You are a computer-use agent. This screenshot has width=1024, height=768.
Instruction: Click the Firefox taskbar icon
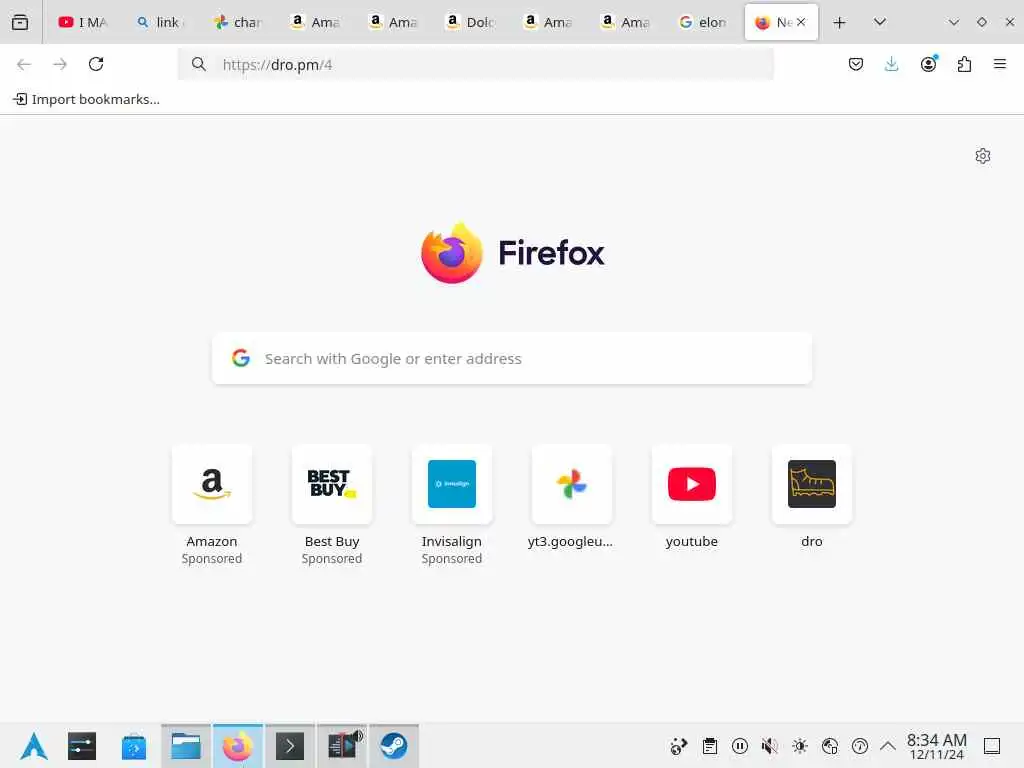coord(238,746)
